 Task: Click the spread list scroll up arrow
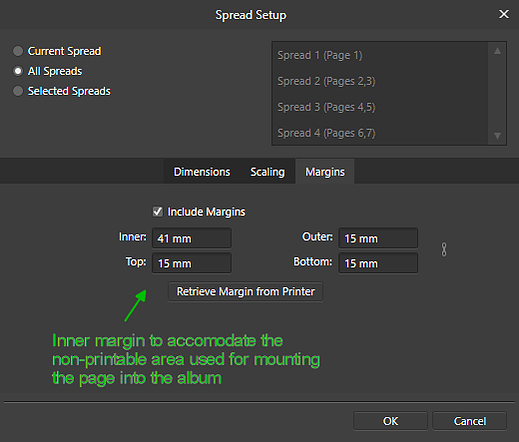(x=497, y=51)
